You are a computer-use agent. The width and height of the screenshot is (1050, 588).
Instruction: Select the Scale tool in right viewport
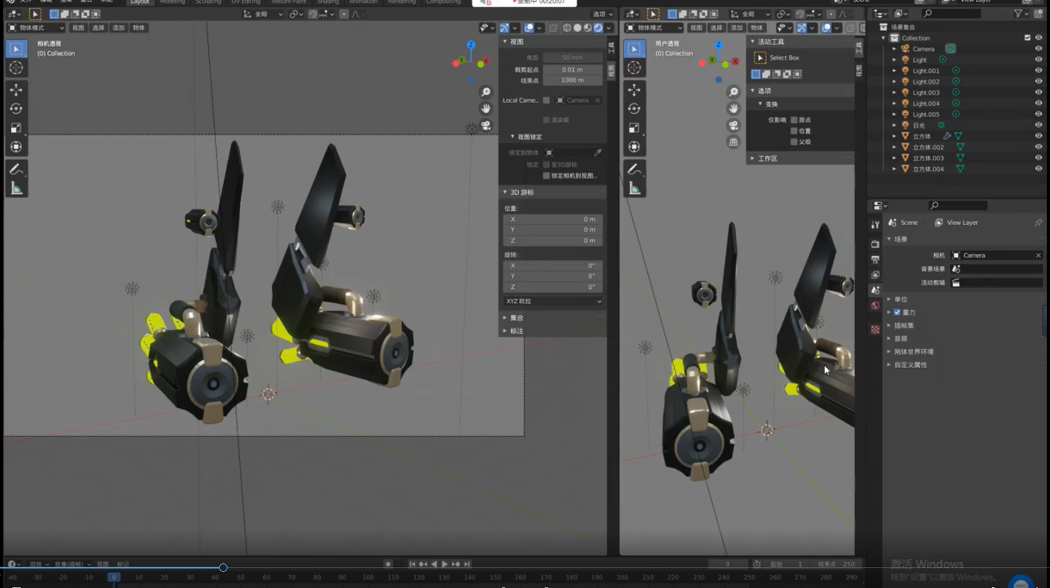[x=634, y=128]
